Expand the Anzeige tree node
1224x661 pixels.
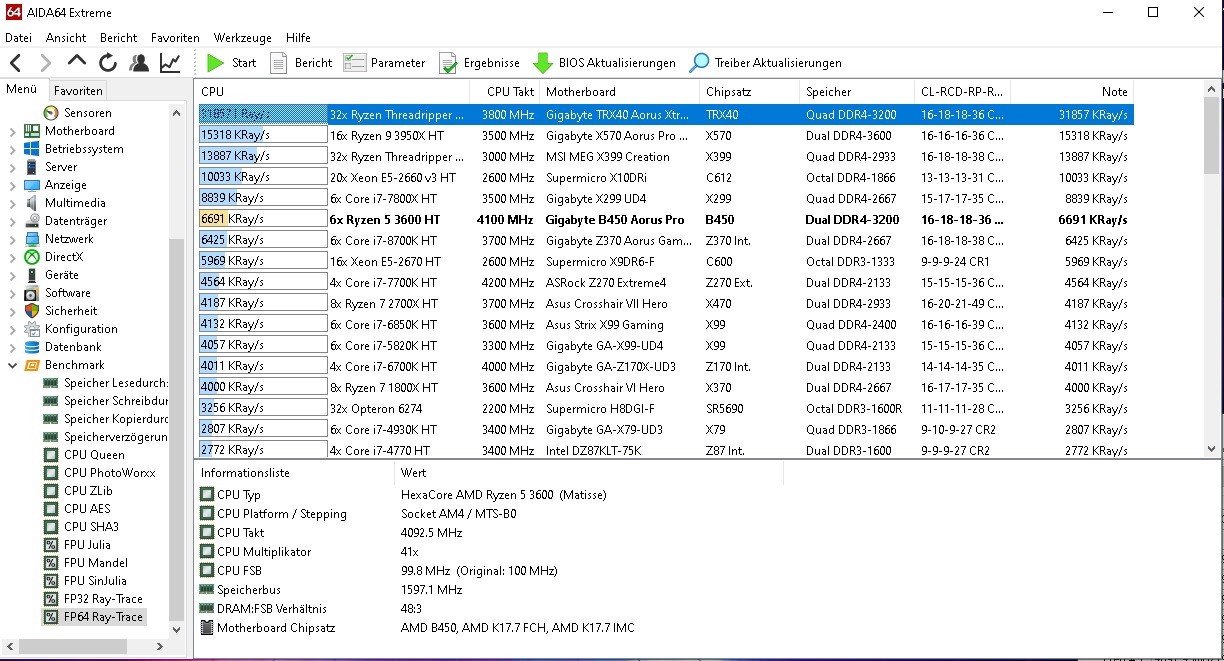tap(12, 185)
